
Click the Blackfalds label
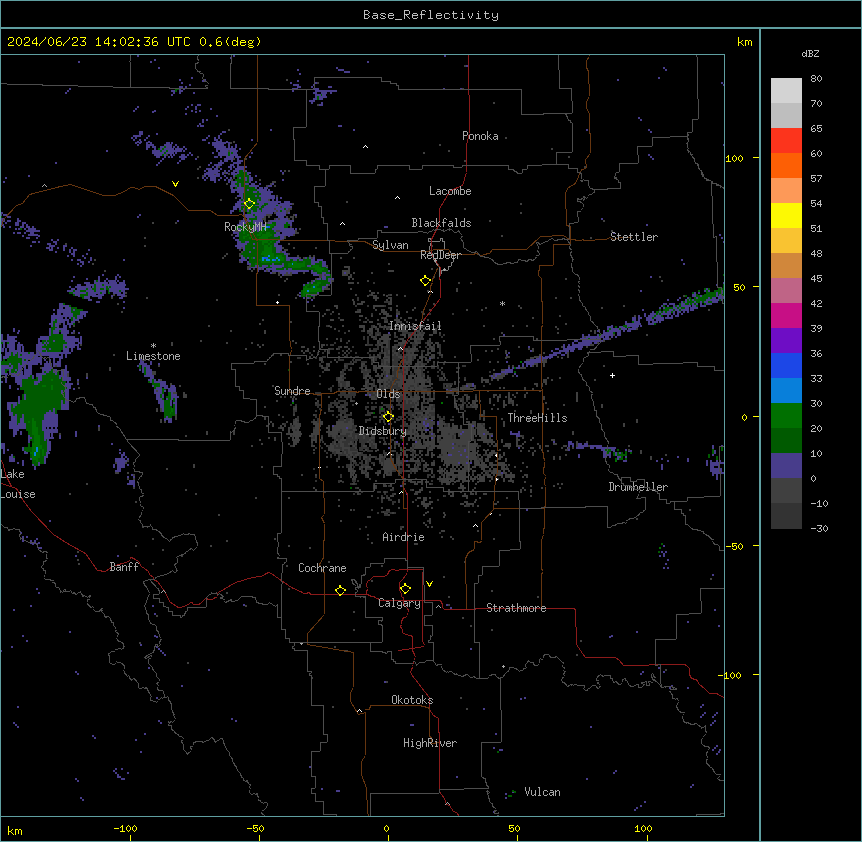tap(441, 223)
